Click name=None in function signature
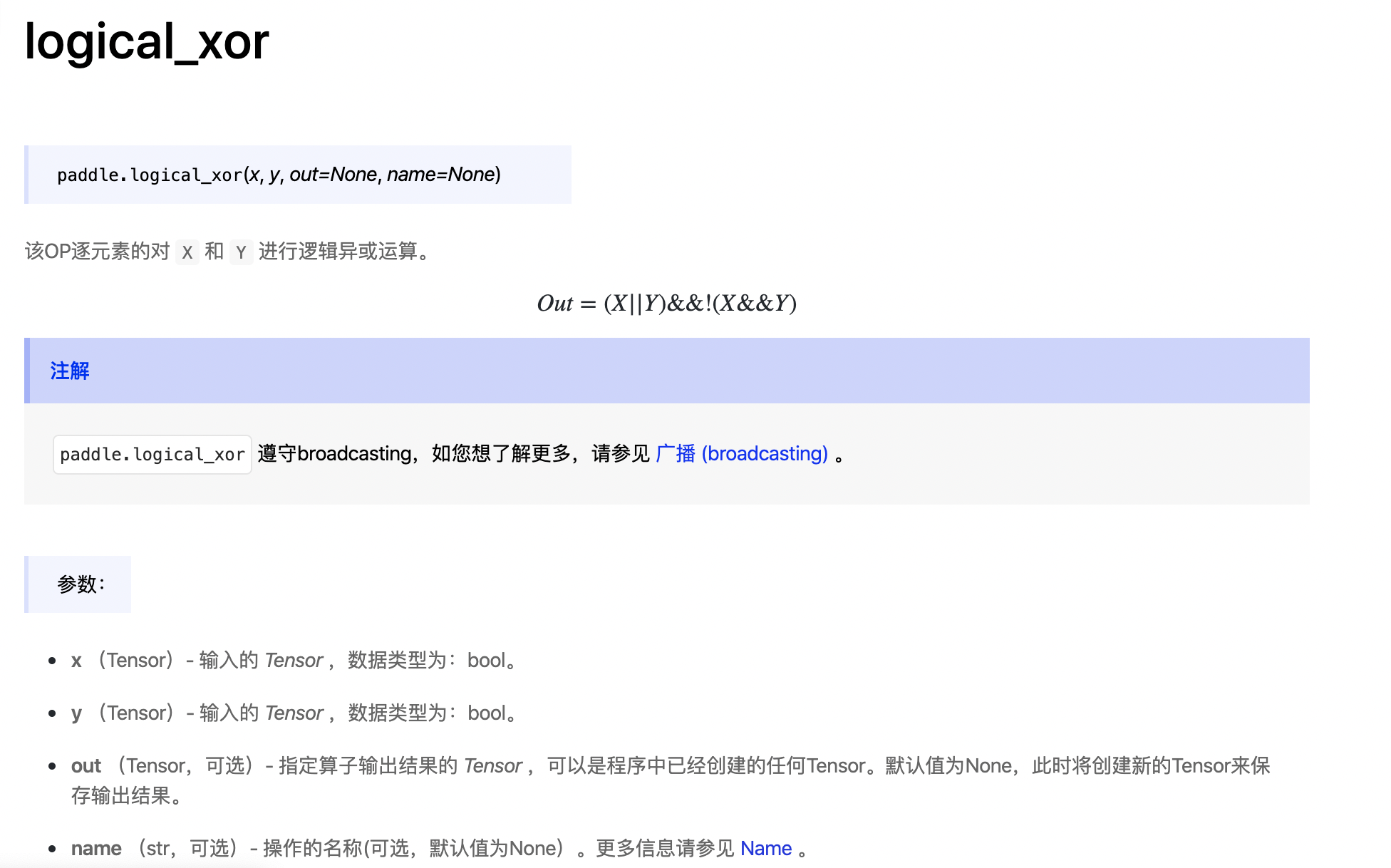This screenshot has width=1391, height=868. [440, 175]
